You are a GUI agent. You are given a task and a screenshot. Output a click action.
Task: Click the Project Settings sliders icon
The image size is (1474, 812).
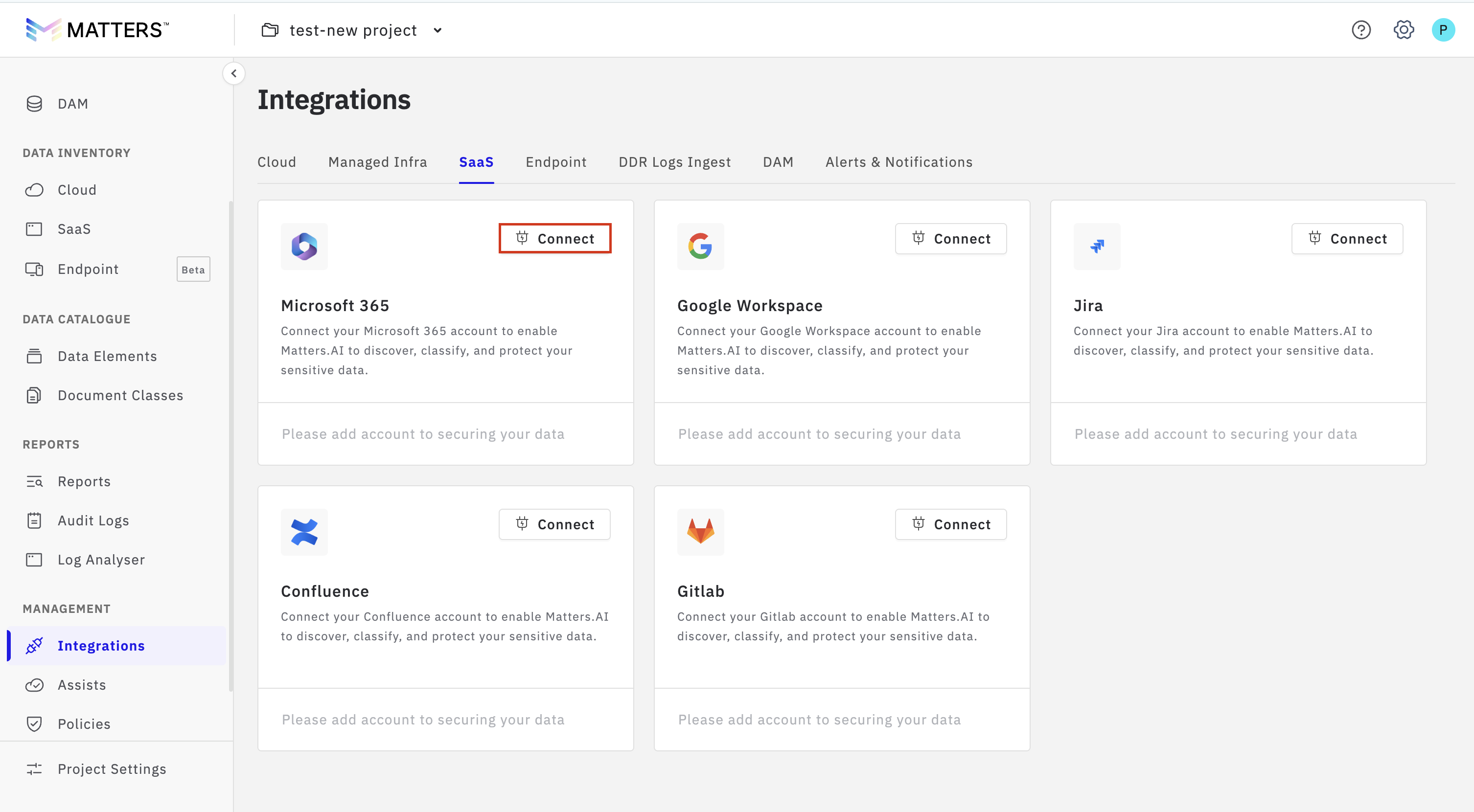pos(34,769)
